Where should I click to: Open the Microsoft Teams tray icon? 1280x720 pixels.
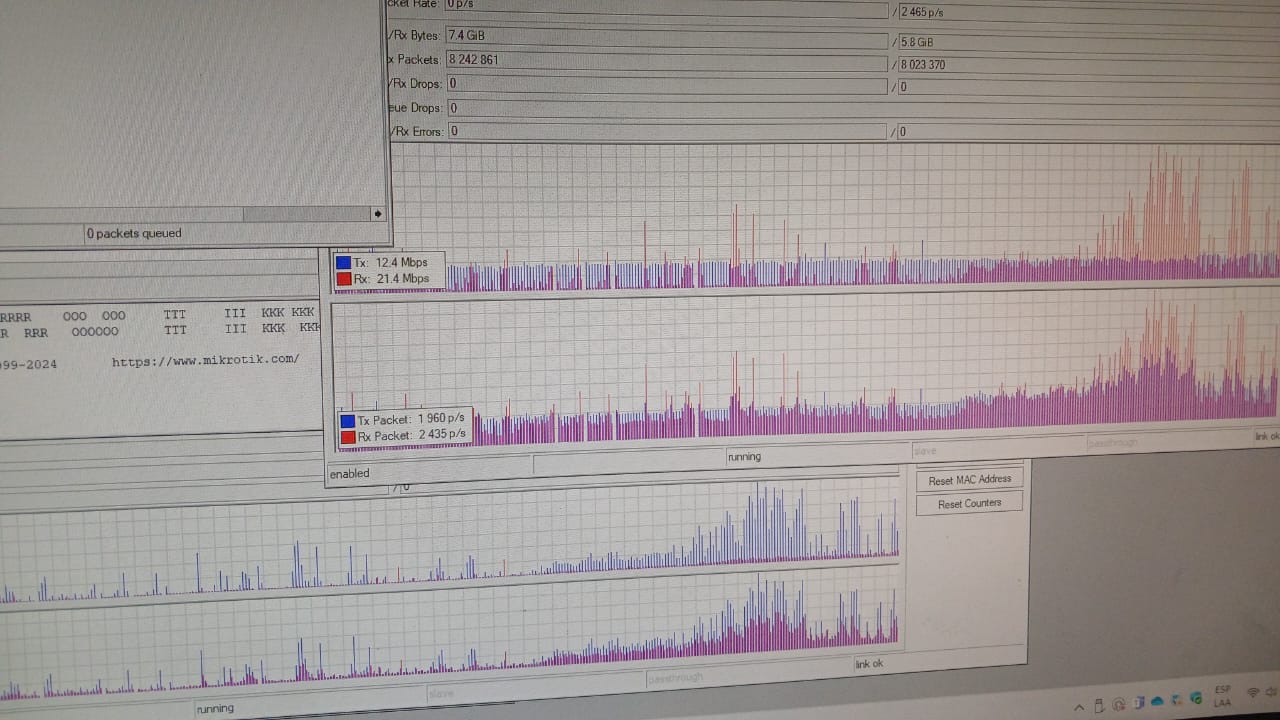pyautogui.click(x=1138, y=703)
